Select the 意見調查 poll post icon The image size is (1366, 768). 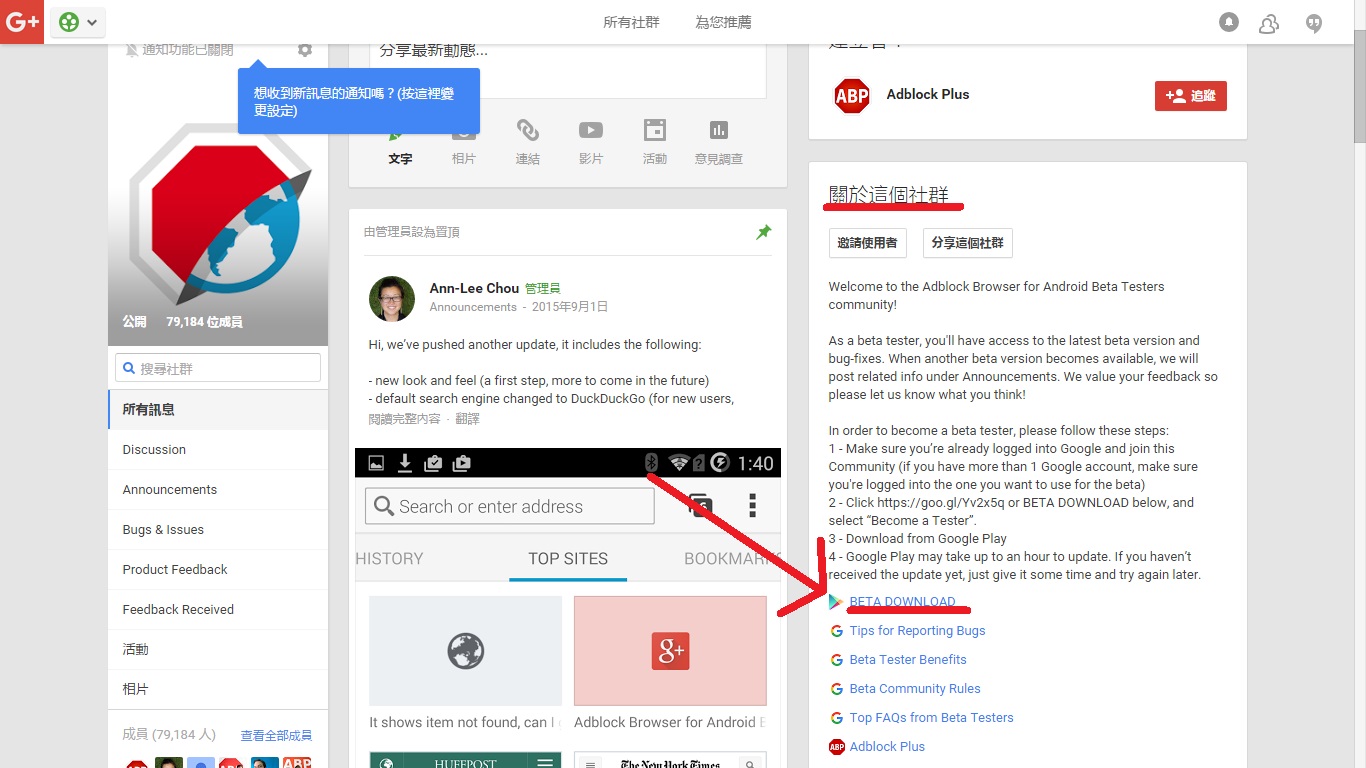click(x=719, y=141)
